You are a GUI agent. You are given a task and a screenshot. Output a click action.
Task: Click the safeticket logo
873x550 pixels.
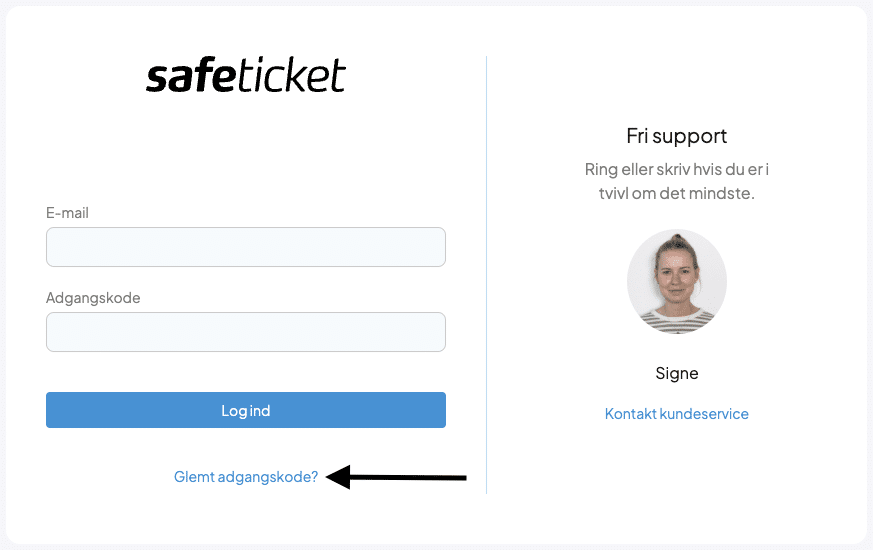(246, 76)
